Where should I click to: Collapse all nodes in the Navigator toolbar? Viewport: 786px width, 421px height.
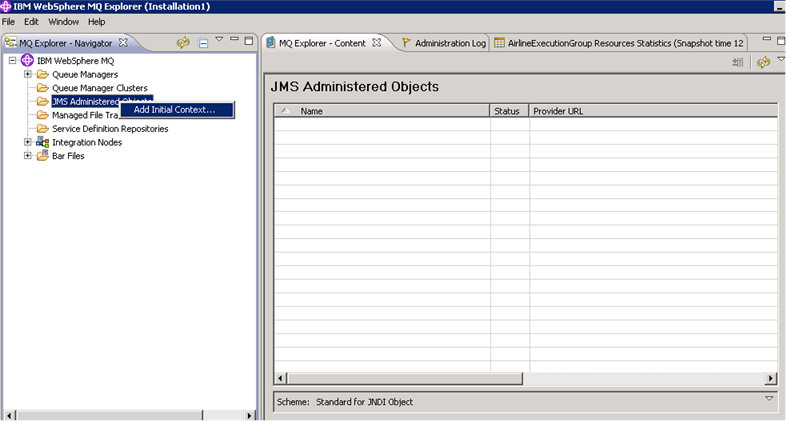[x=203, y=43]
